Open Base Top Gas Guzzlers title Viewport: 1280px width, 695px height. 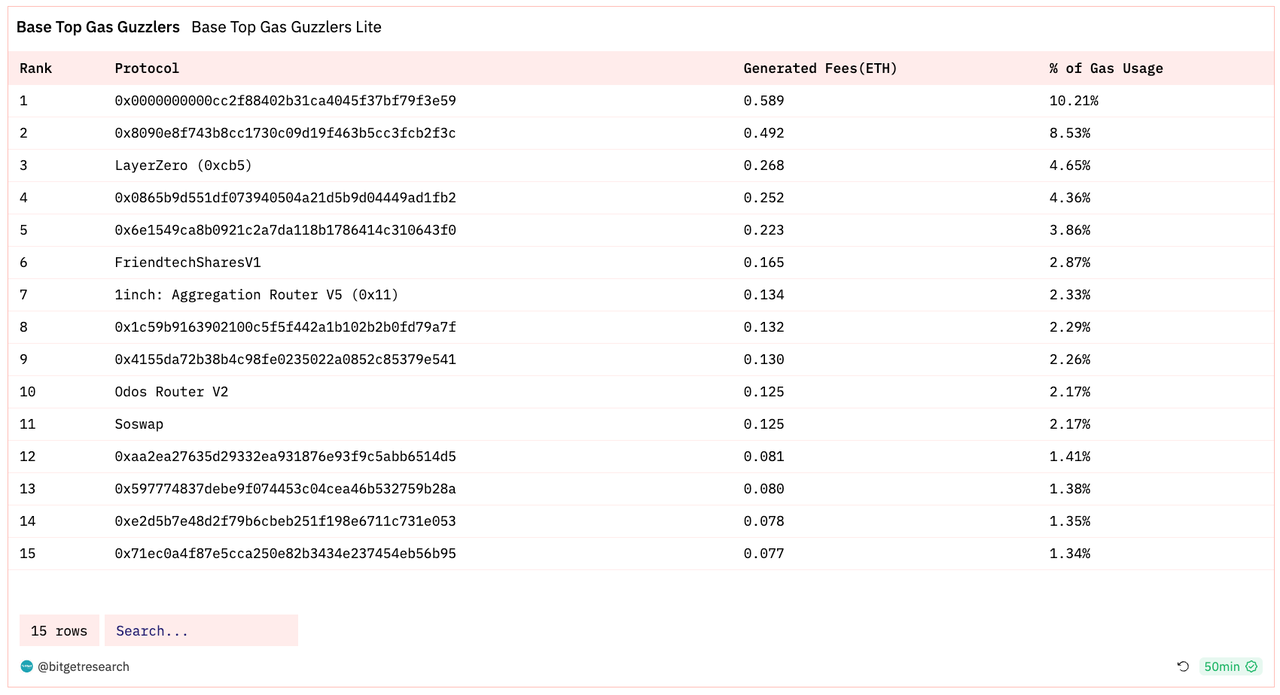(x=98, y=27)
